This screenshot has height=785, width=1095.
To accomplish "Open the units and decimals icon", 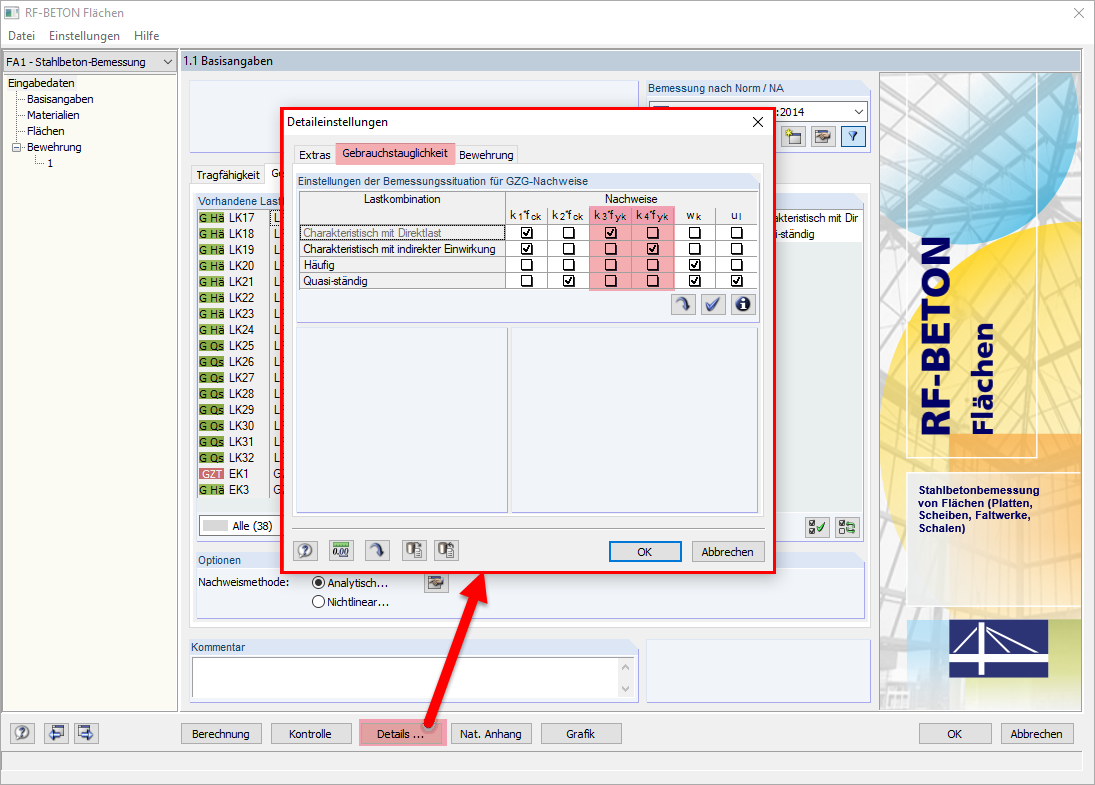I will point(341,550).
